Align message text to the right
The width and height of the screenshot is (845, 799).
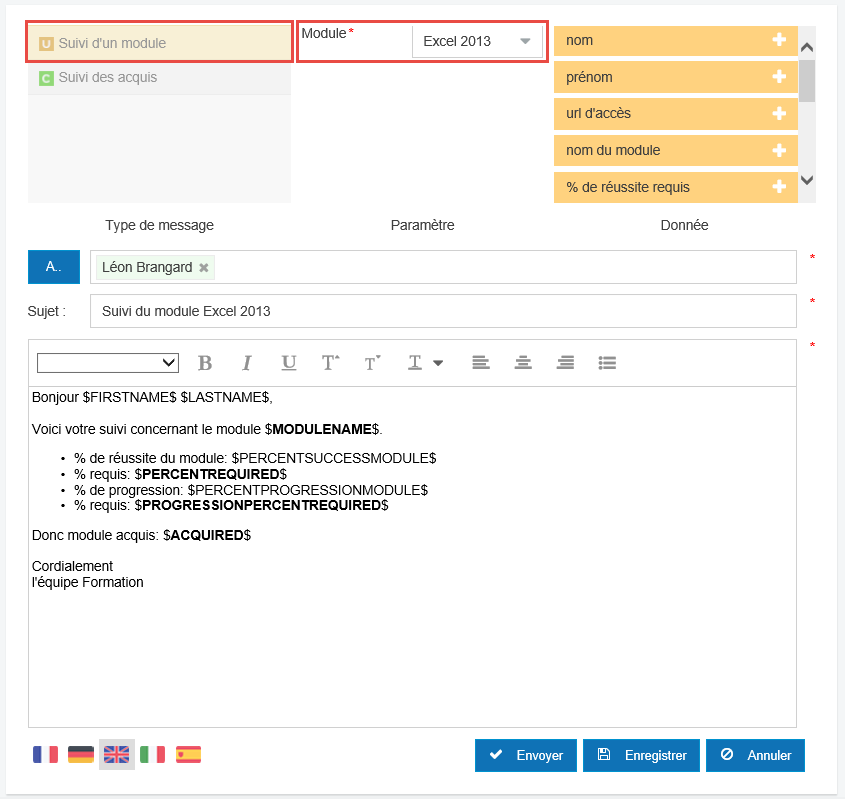(x=565, y=362)
